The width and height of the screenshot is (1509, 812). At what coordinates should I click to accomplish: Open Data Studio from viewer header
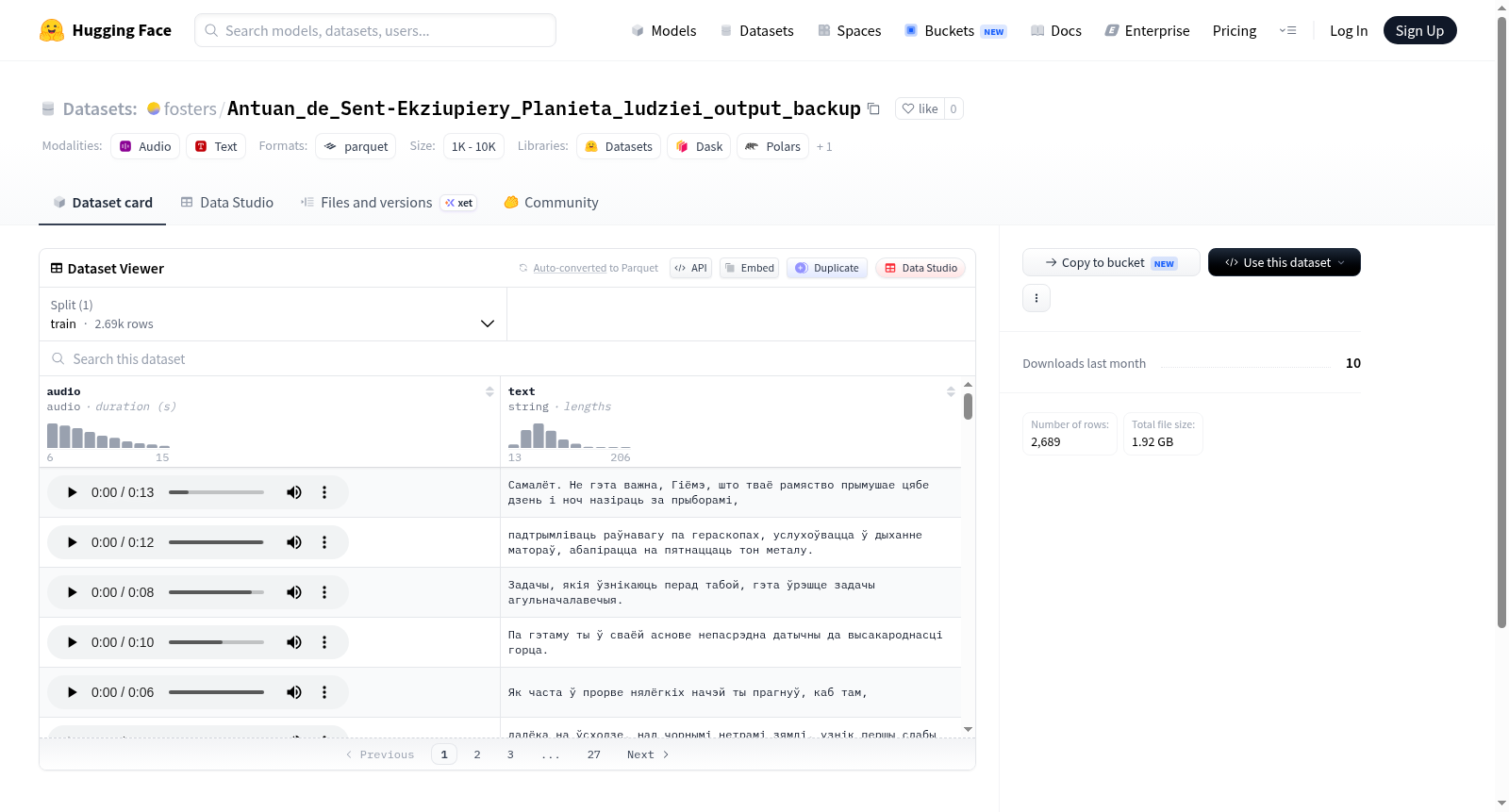pos(920,268)
